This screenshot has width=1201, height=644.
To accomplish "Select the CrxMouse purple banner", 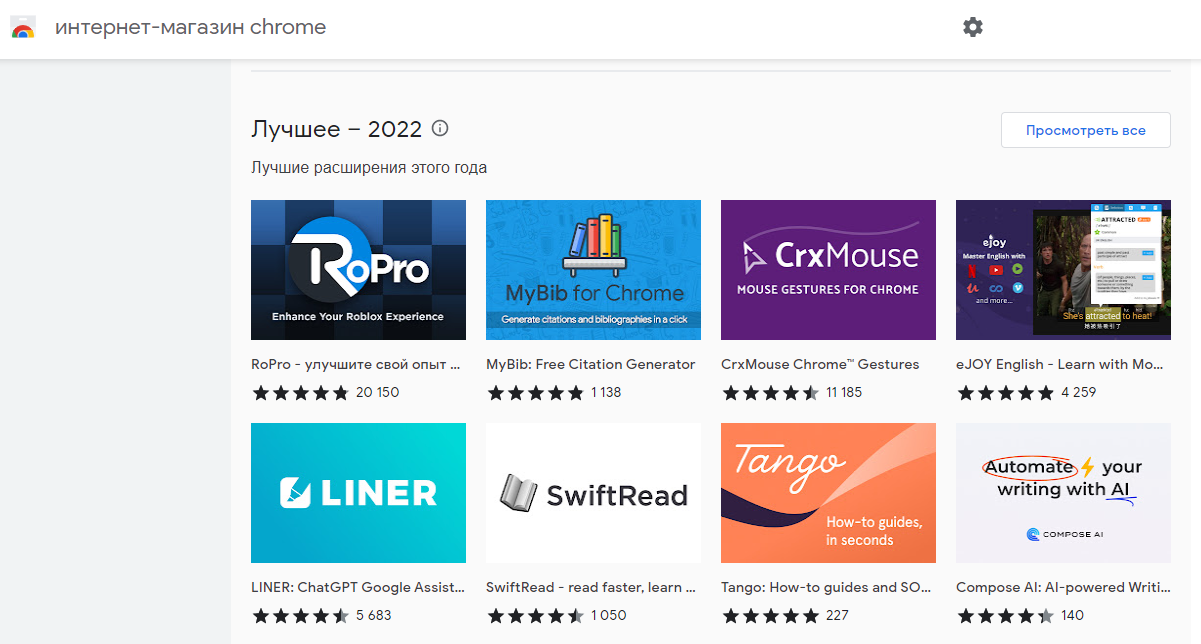I will (x=828, y=270).
